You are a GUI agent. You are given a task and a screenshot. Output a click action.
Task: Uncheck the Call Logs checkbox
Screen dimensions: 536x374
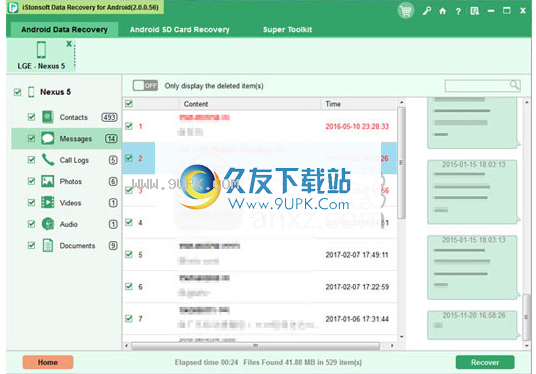coord(31,160)
